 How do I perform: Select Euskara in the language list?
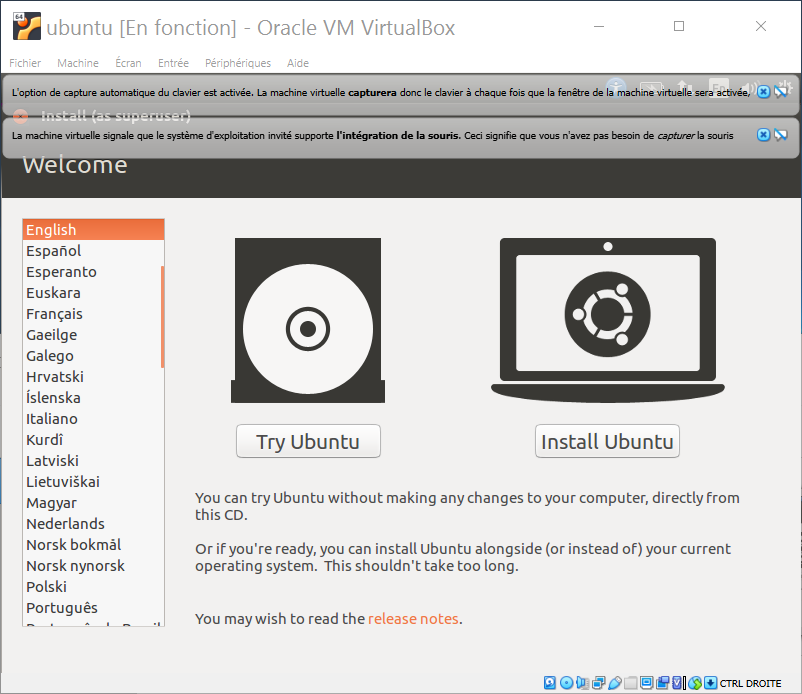93,293
